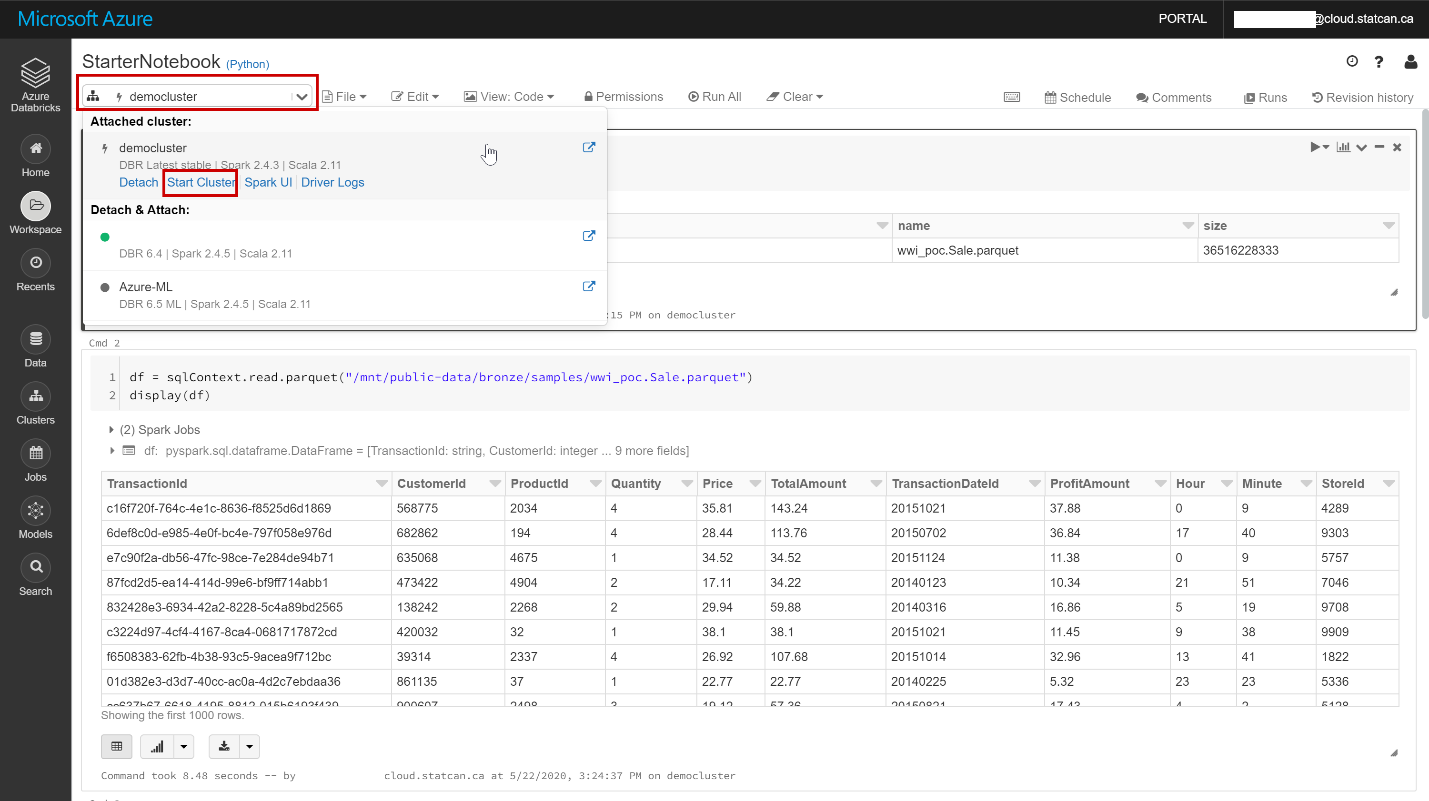Open the Schedule panel
This screenshot has width=1429, height=801.
[x=1078, y=98]
